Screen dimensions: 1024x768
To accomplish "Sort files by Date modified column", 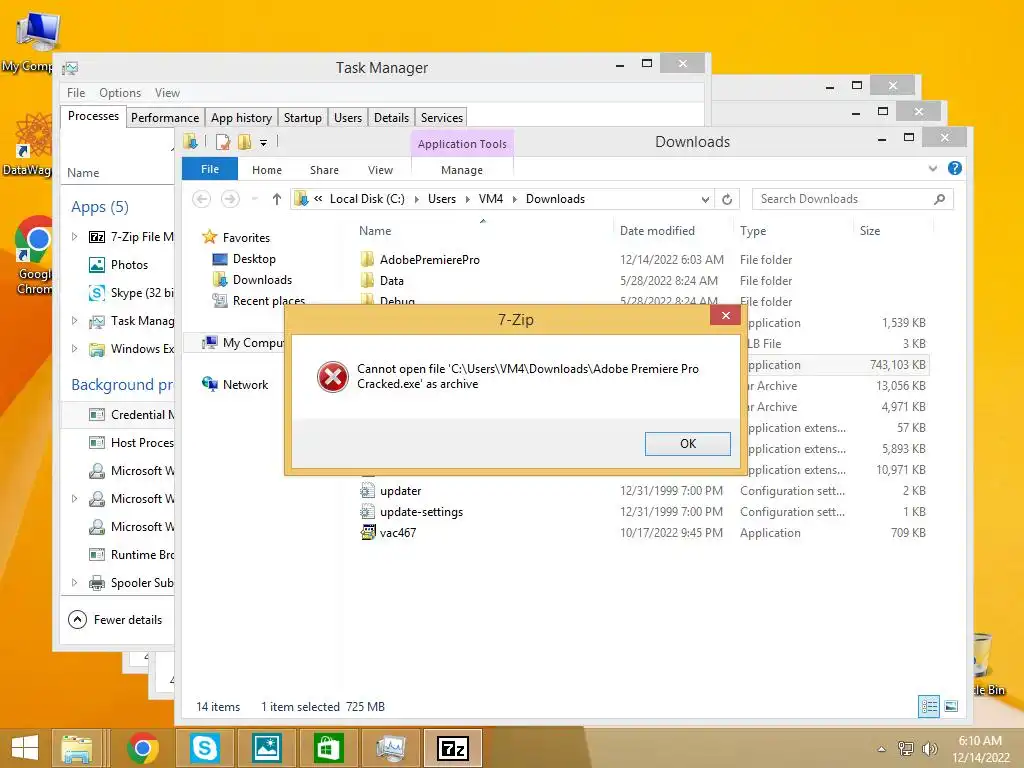I will pos(657,231).
